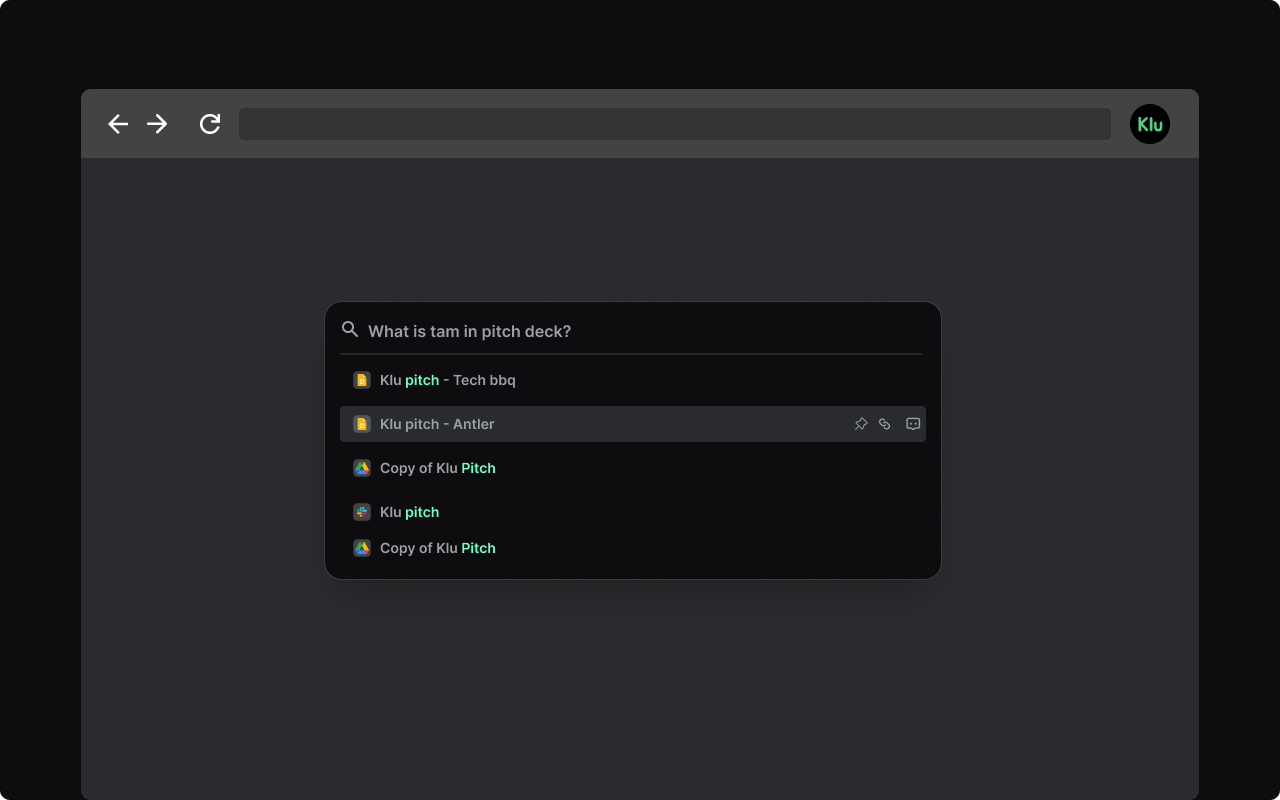
Task: Open the Klu extension avatar icon
Action: pos(1150,124)
